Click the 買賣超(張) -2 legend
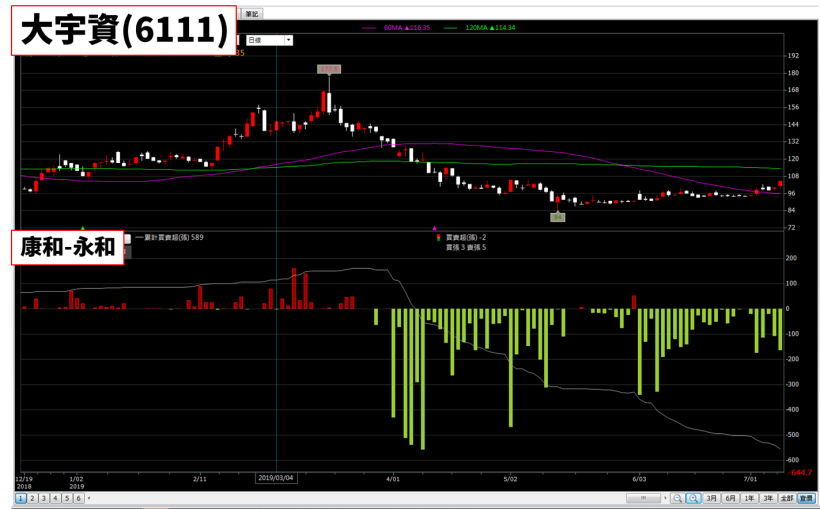820x509 pixels. point(465,237)
